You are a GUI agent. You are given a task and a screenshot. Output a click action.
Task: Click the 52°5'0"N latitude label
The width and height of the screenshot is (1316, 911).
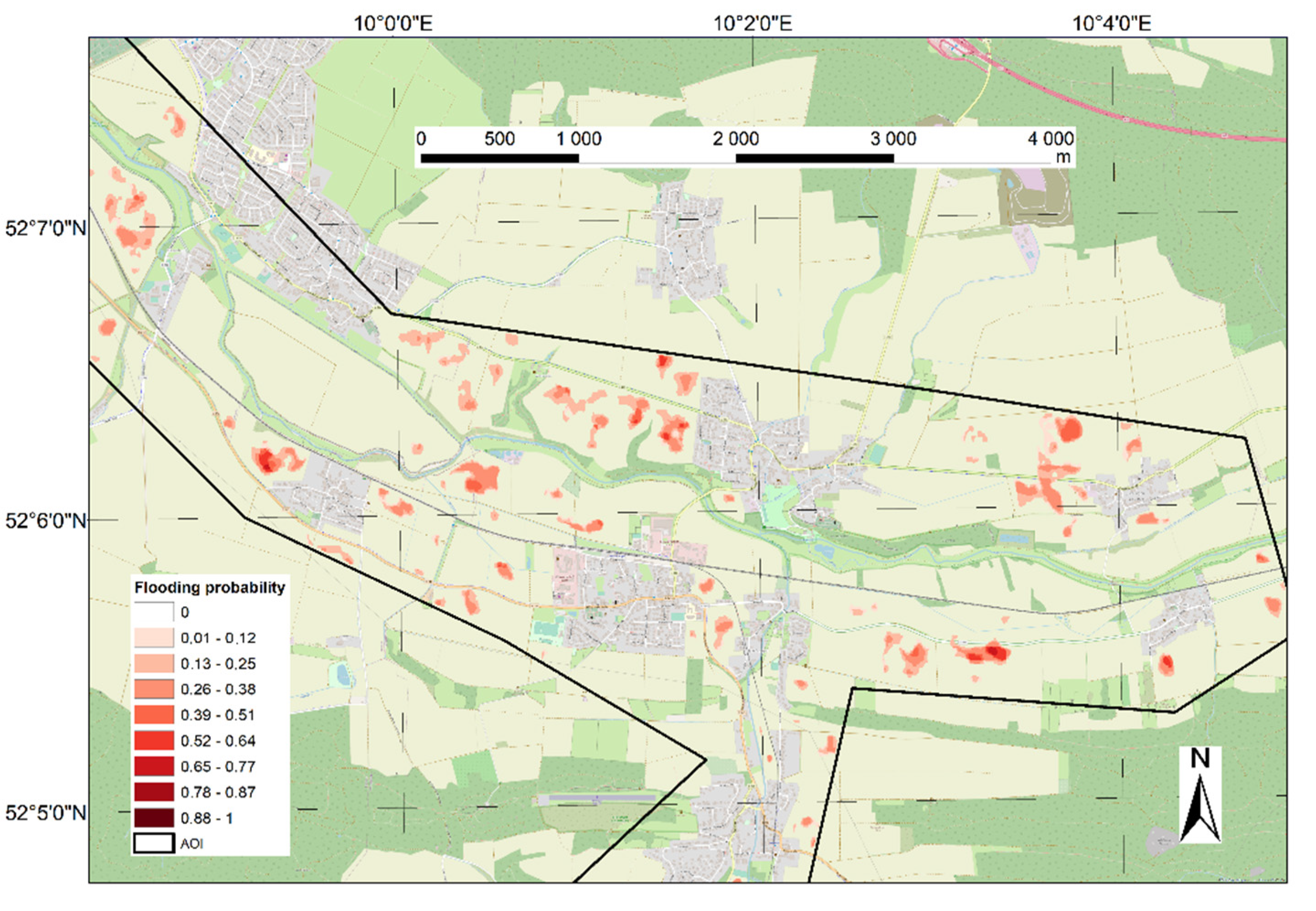point(46,813)
